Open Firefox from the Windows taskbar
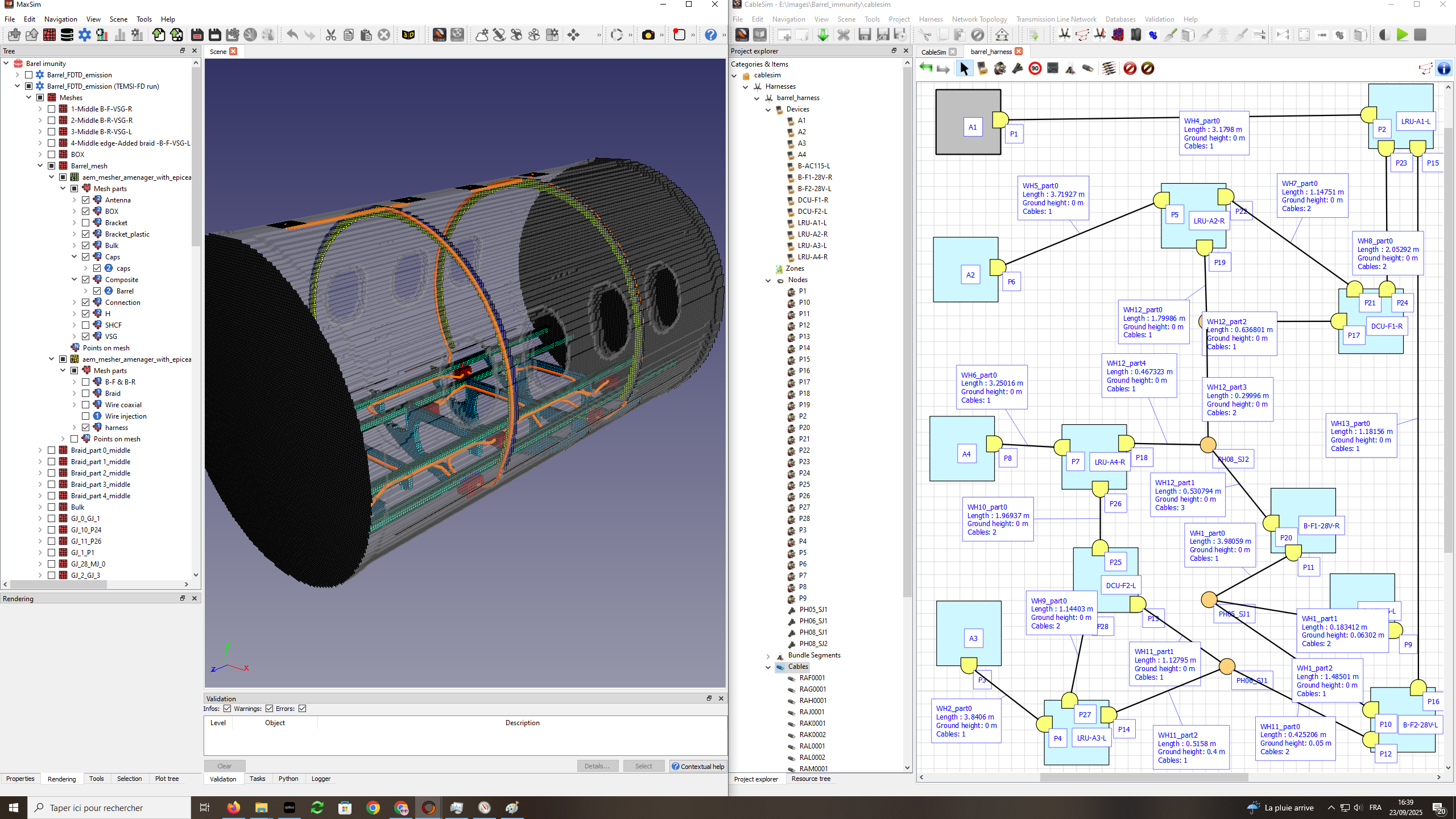1456x819 pixels. tap(233, 808)
